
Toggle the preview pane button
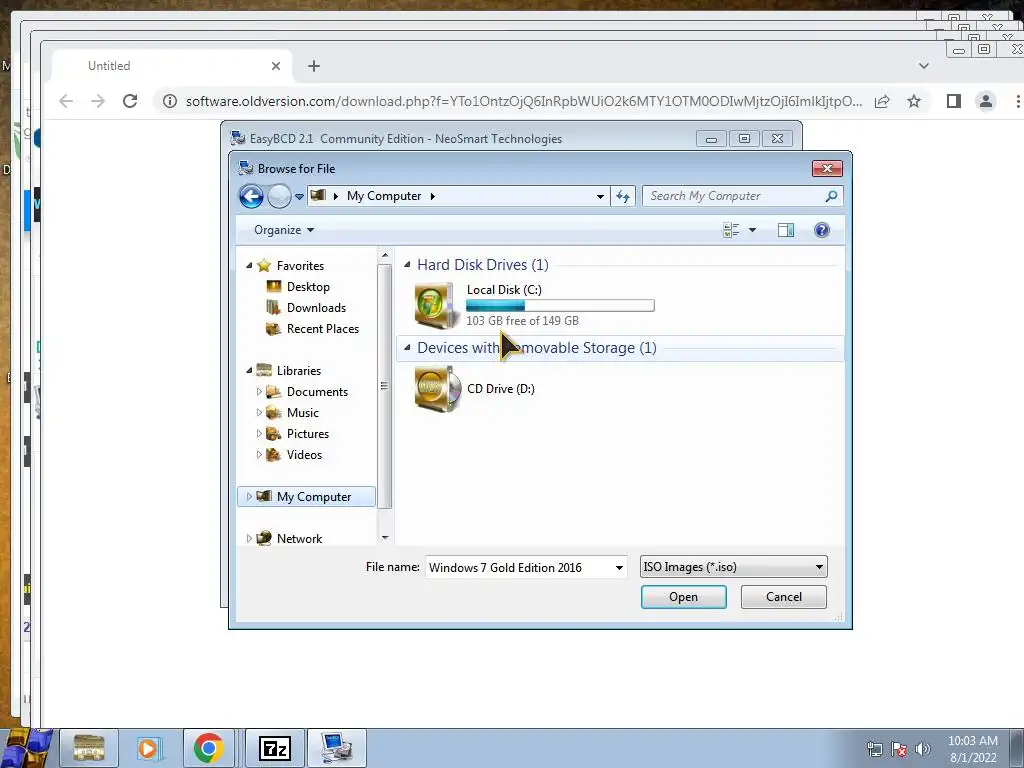tap(786, 230)
